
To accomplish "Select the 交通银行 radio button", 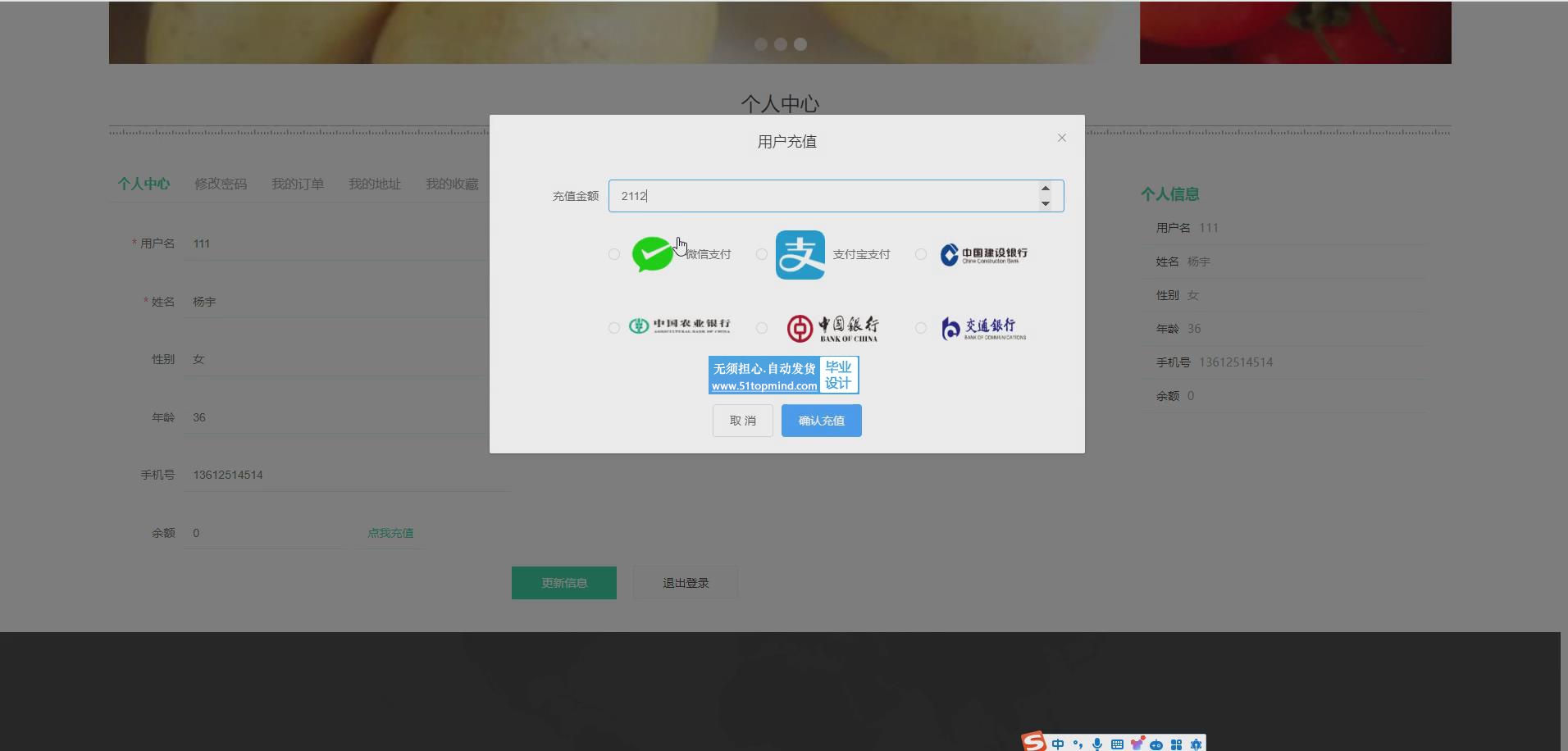I will click(921, 328).
